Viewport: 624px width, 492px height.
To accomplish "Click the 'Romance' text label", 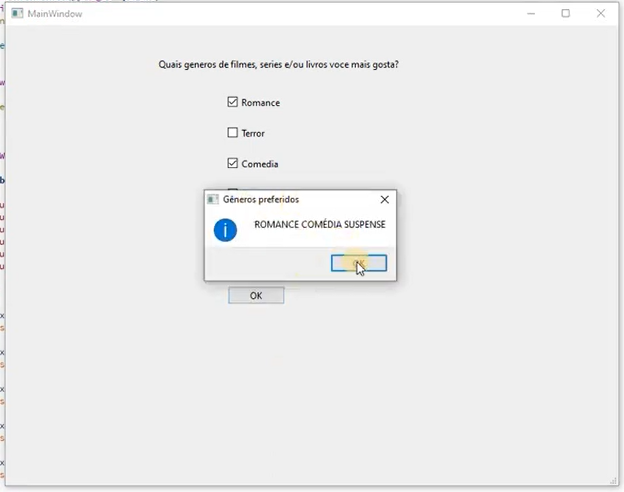I will (260, 103).
